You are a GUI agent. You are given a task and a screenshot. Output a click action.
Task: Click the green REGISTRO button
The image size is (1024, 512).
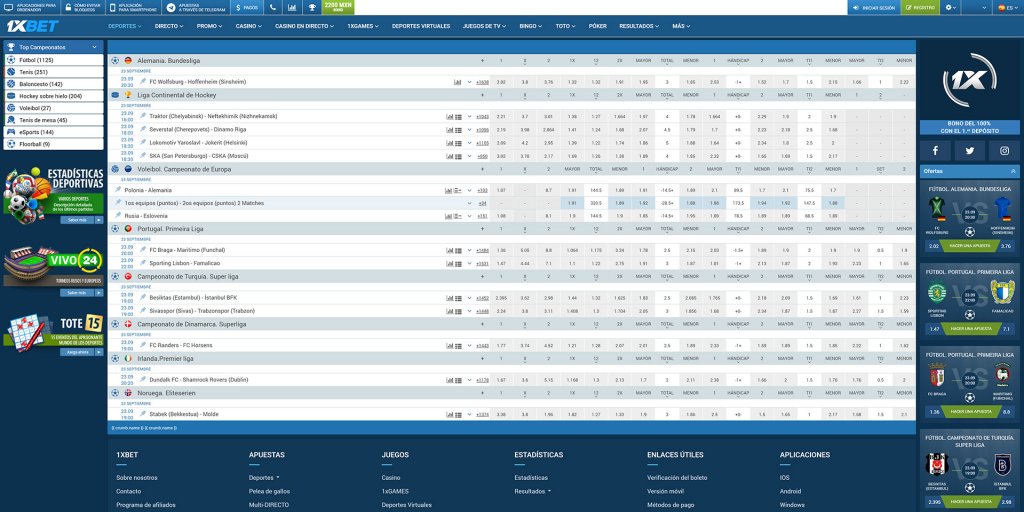pyautogui.click(x=920, y=7)
